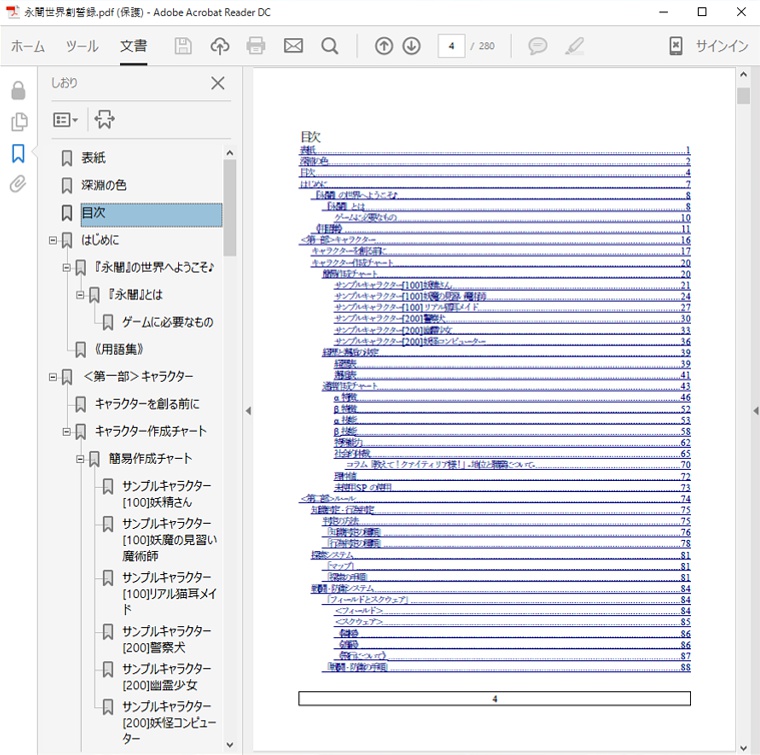Collapse キャラクター作成チャート bookmark node
760x755 pixels.
66,431
